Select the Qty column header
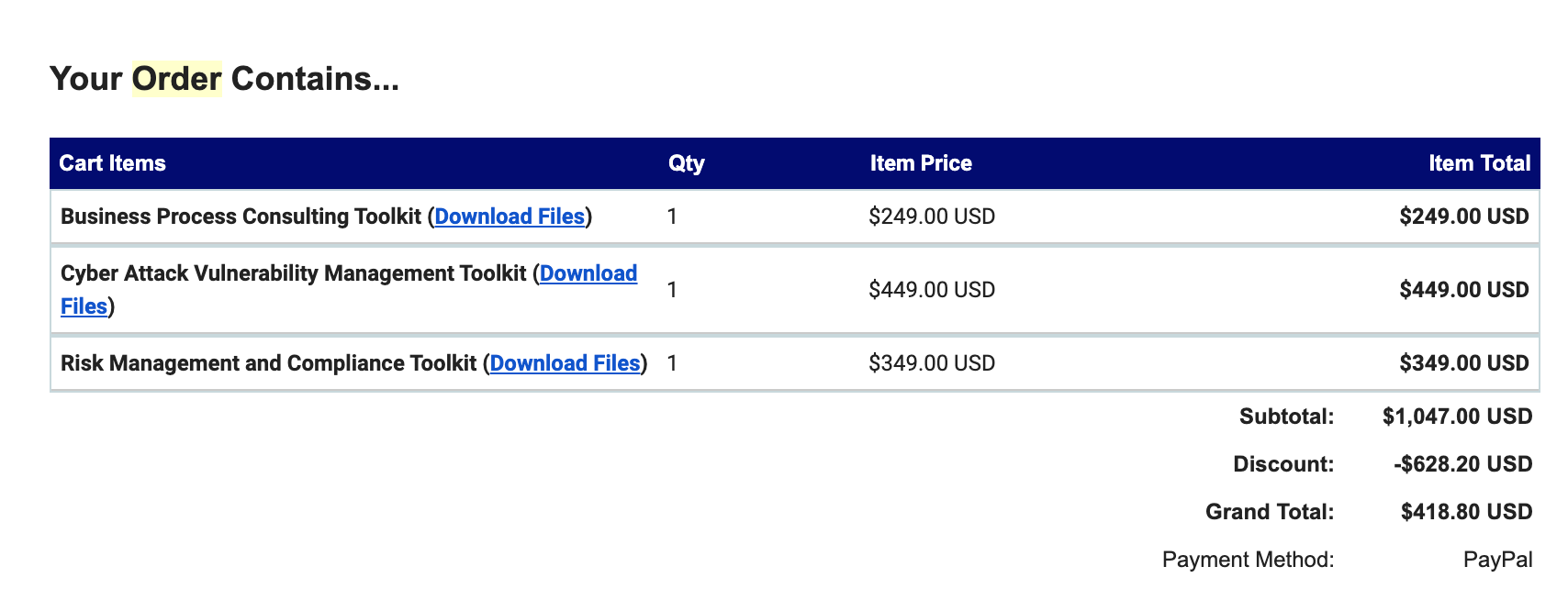This screenshot has height=589, width=1568. click(x=686, y=163)
